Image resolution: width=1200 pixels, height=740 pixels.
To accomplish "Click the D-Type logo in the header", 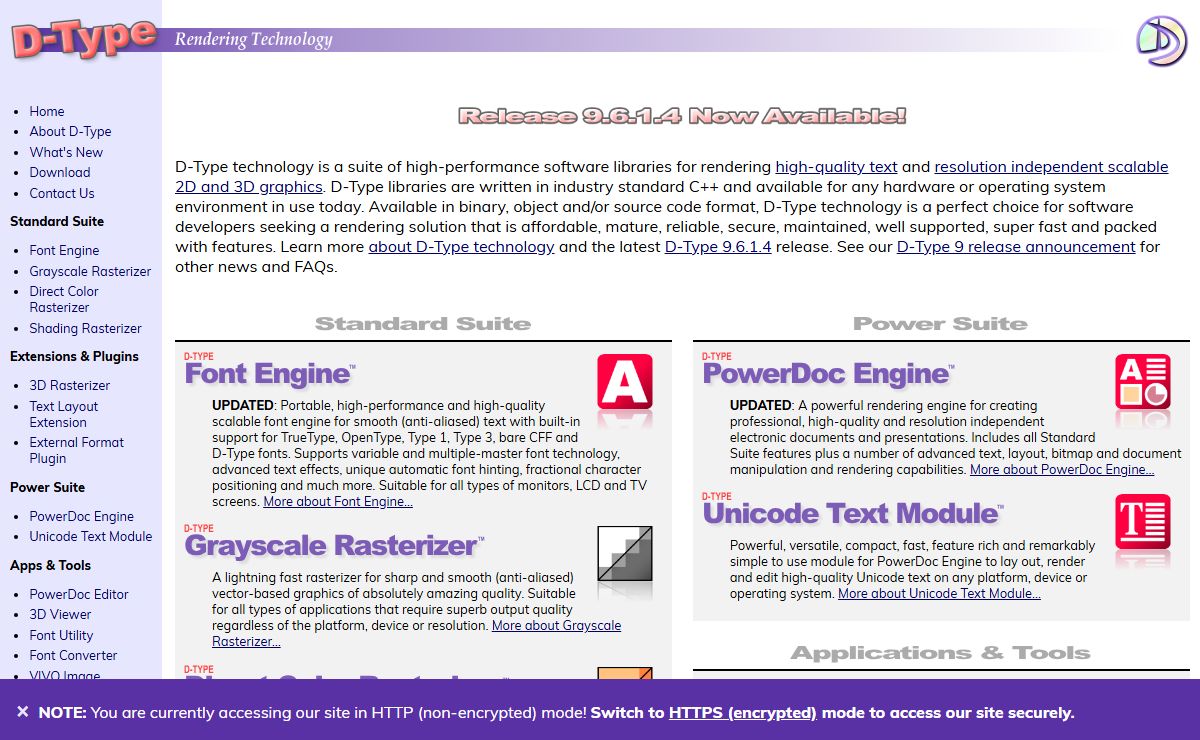I will pos(84,39).
